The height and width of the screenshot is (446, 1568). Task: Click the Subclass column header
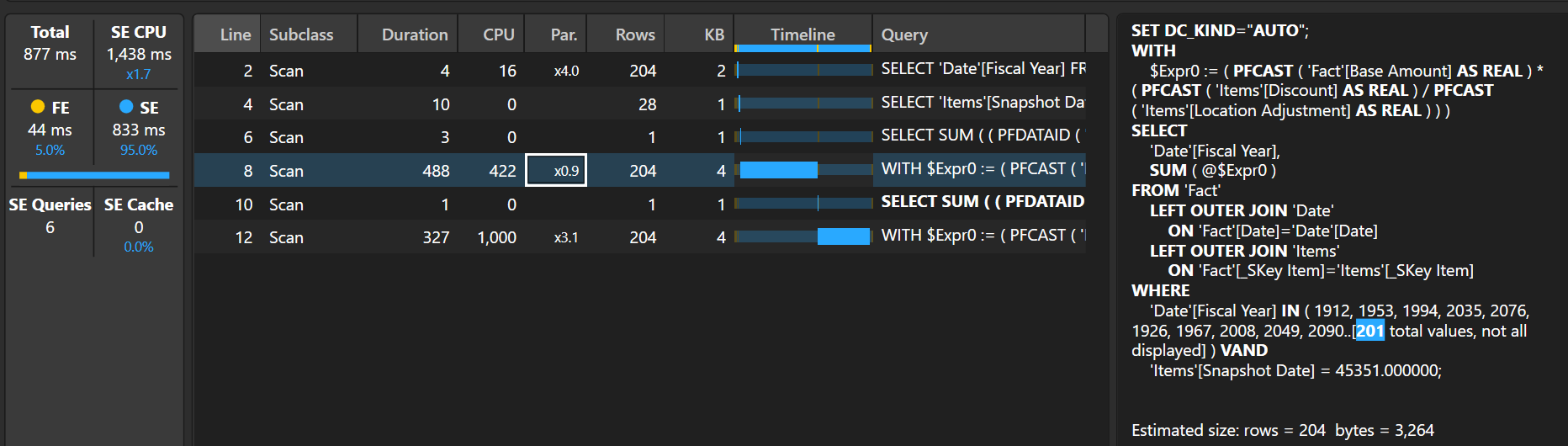click(x=301, y=35)
